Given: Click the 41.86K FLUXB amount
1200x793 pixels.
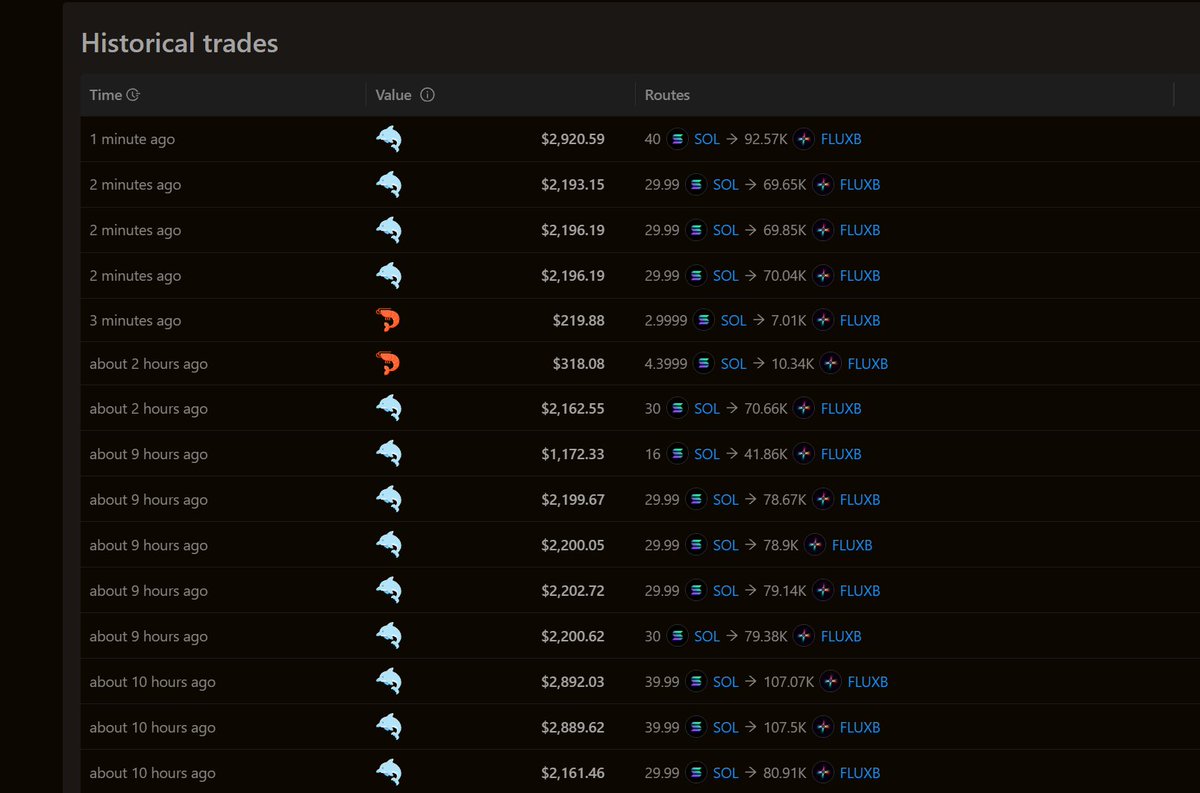Looking at the screenshot, I should coord(766,453).
